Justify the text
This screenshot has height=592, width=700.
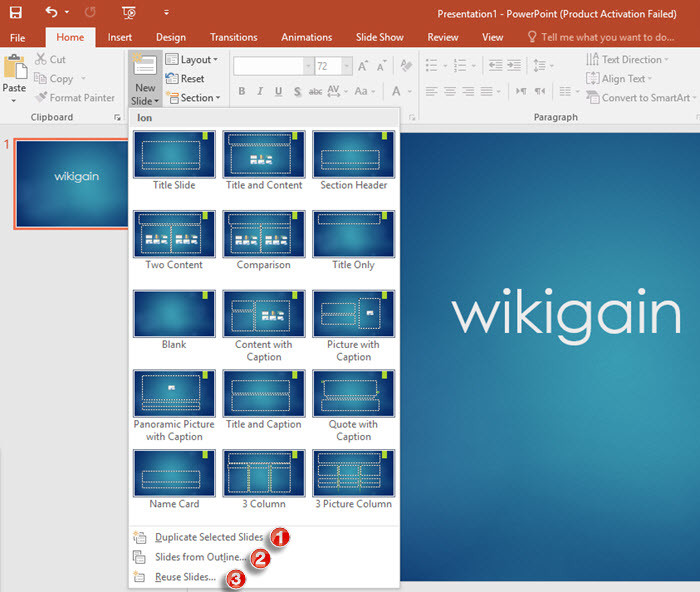(486, 92)
